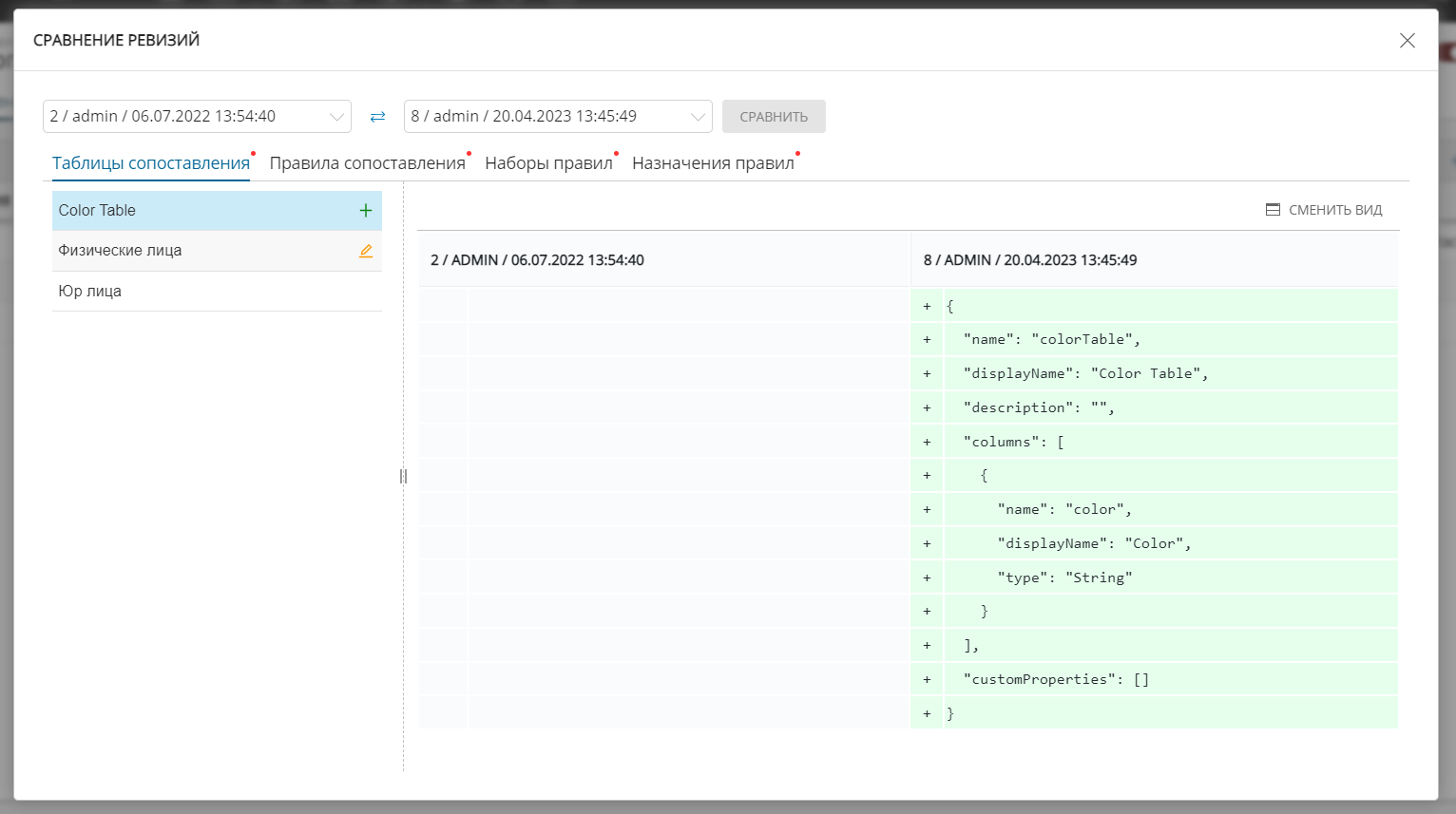Viewport: 1456px width, 814px height.
Task: Open the left revision dropdown (2 / admin)
Action: (x=197, y=117)
